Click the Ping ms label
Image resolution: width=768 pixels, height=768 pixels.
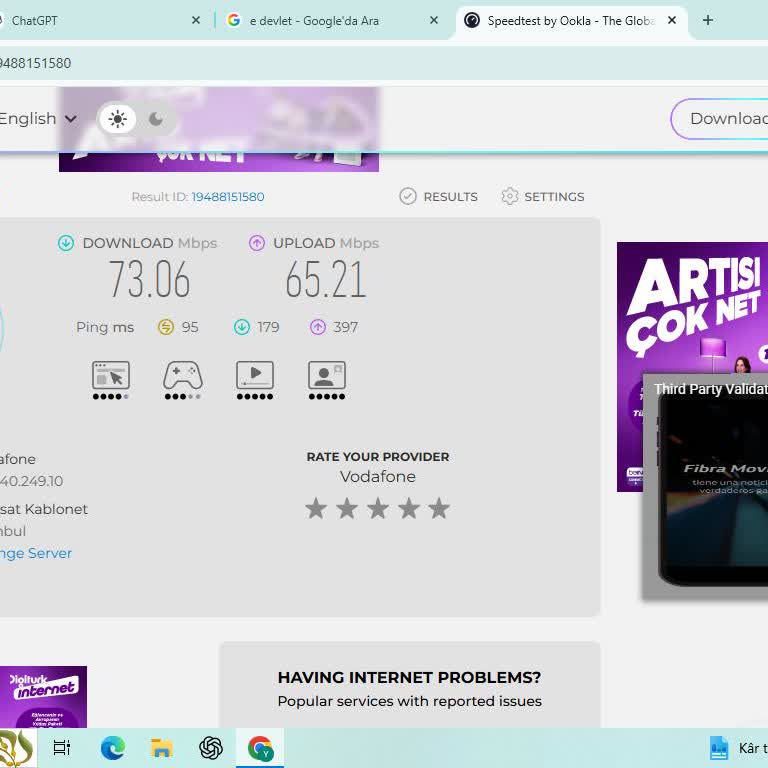105,327
